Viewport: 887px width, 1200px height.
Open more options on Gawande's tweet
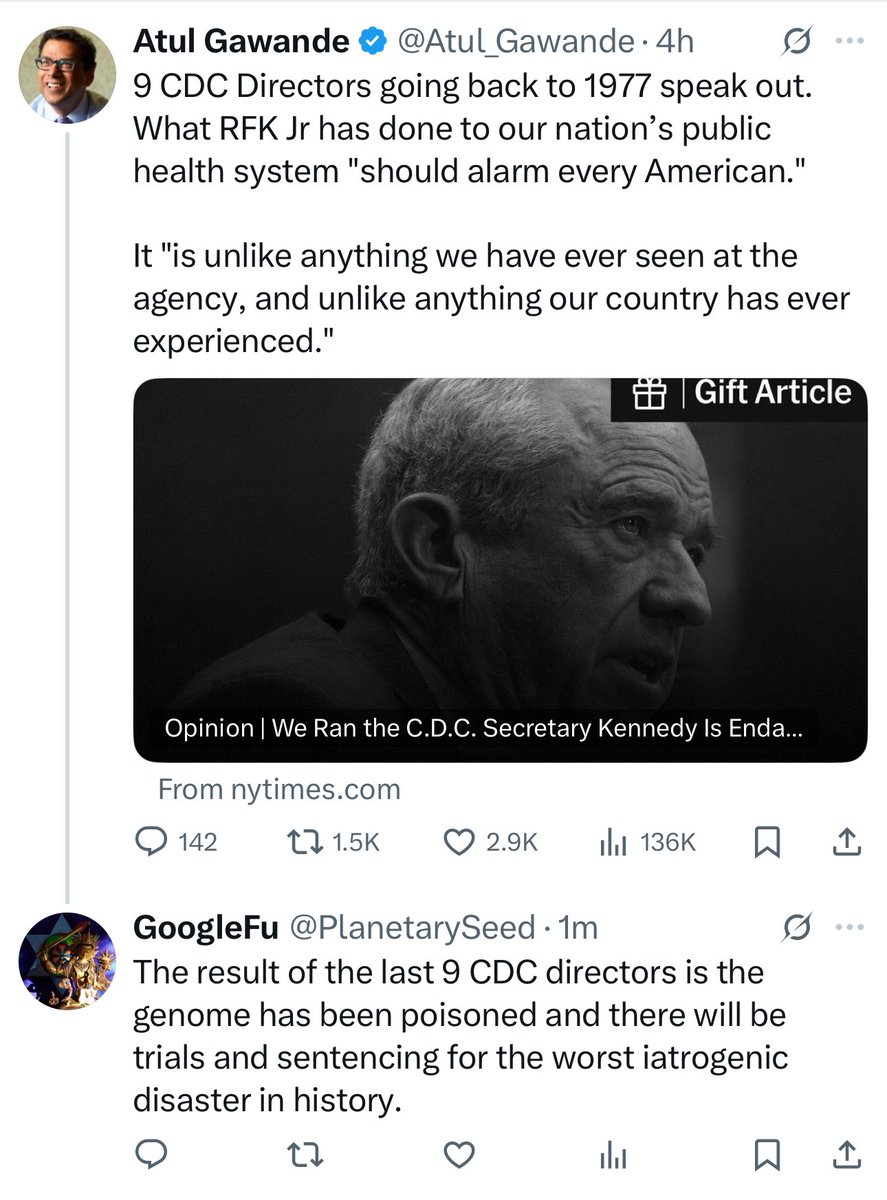coord(849,43)
